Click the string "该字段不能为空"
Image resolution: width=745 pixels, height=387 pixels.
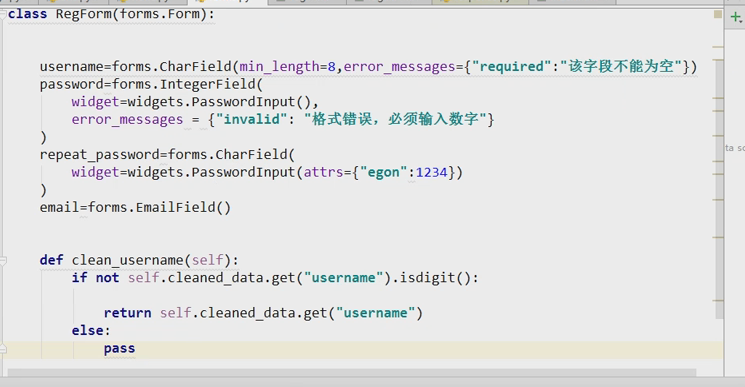621,66
